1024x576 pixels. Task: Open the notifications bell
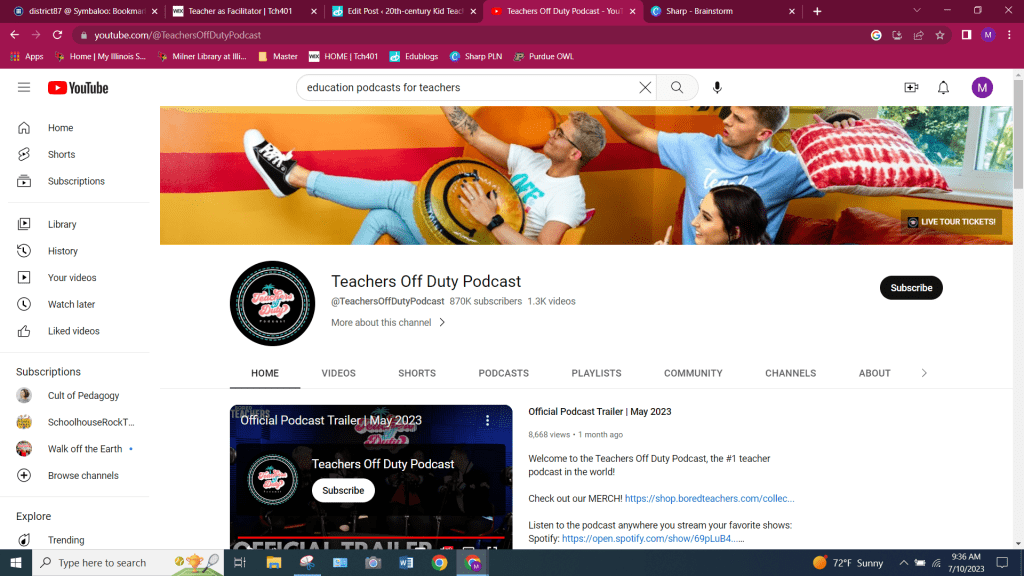coord(943,88)
